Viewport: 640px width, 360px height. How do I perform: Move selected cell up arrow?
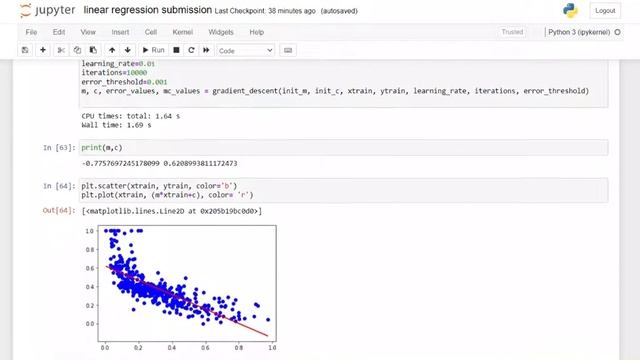pos(112,50)
